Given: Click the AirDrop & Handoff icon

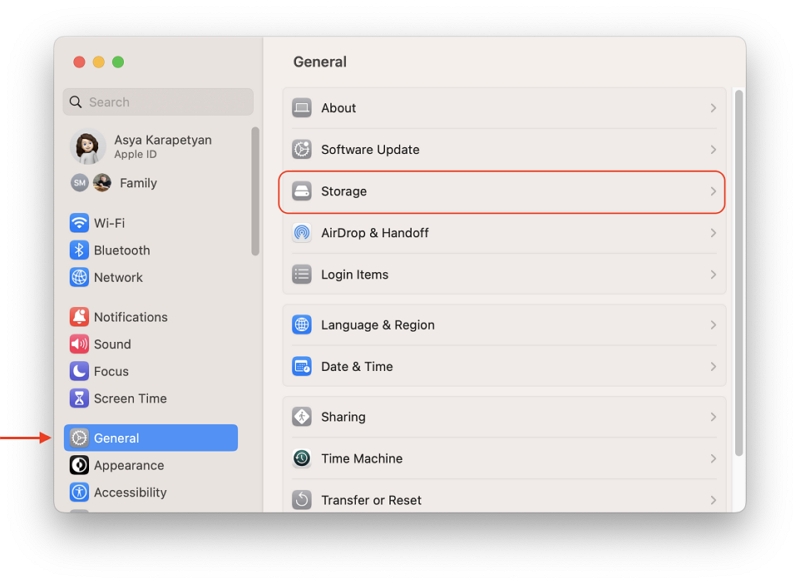Looking at the screenshot, I should point(302,233).
